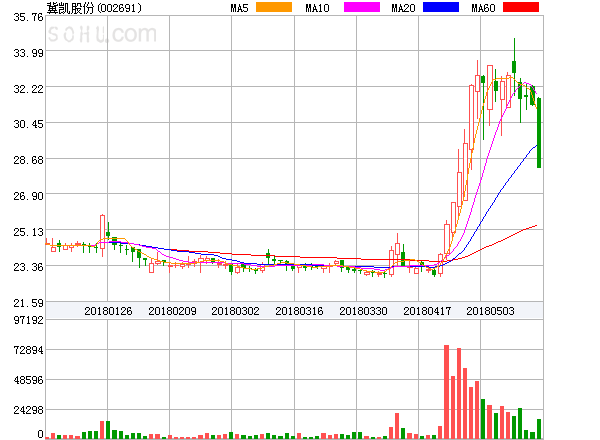Click the 20180417 date label

(x=427, y=311)
